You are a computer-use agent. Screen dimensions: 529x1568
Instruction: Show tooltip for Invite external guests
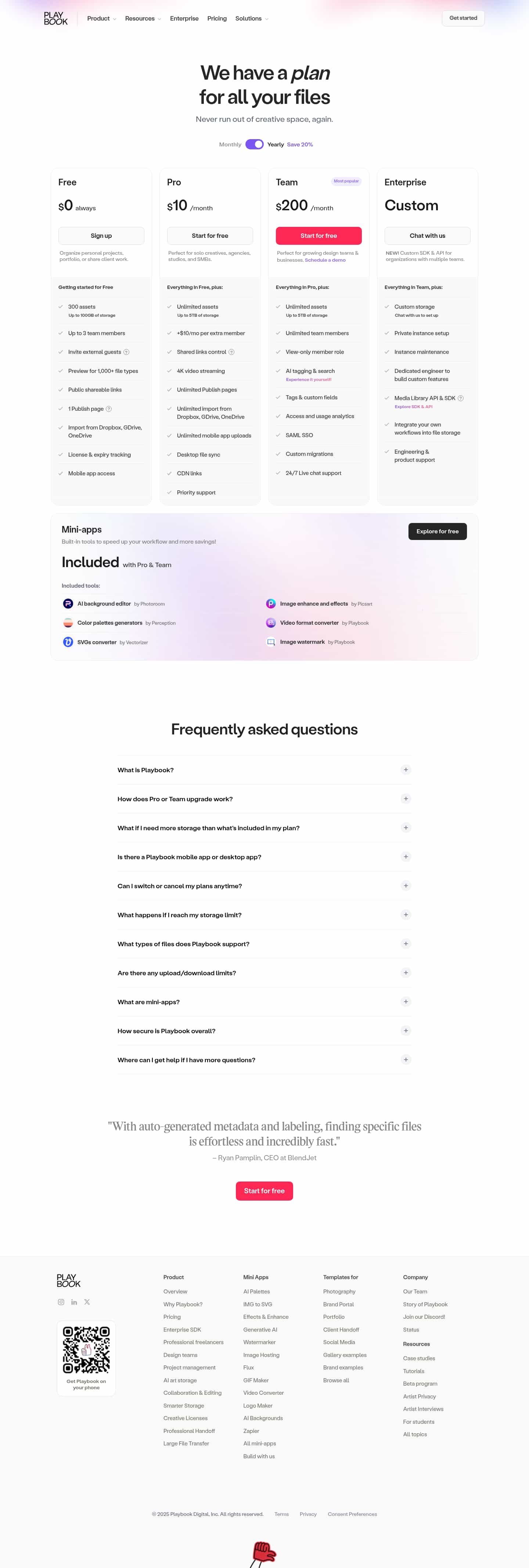coord(126,352)
